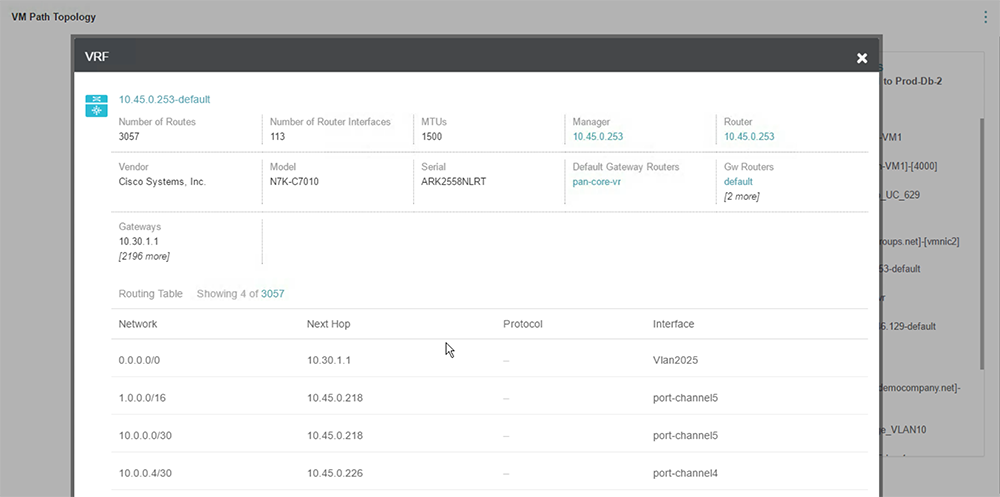Click the Protocol column header

click(x=522, y=324)
